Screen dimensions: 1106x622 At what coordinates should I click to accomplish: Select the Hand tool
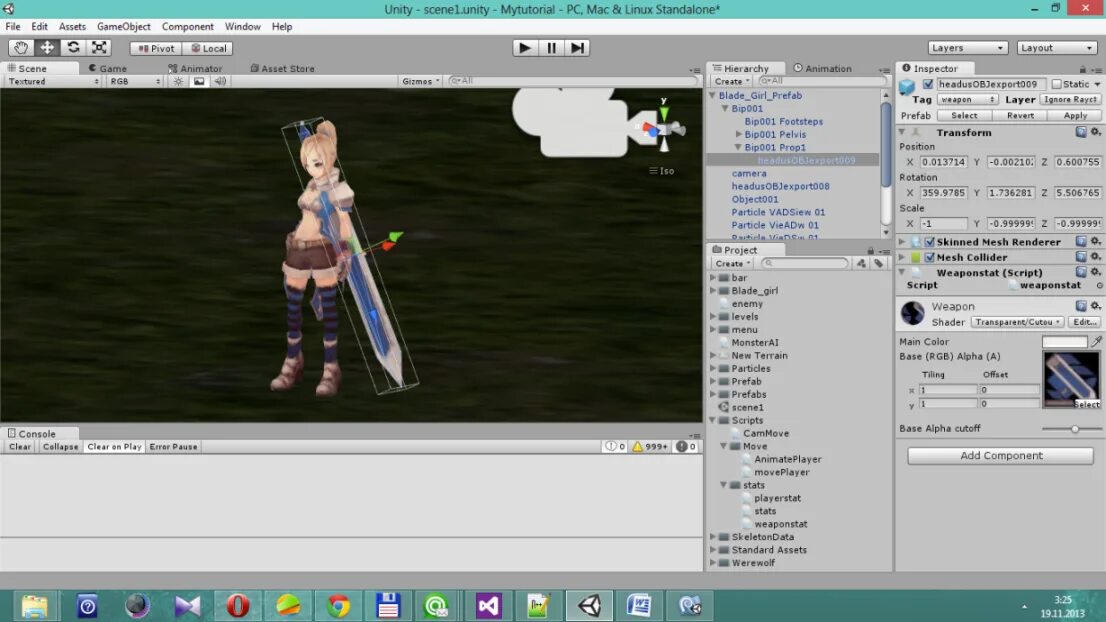20,47
